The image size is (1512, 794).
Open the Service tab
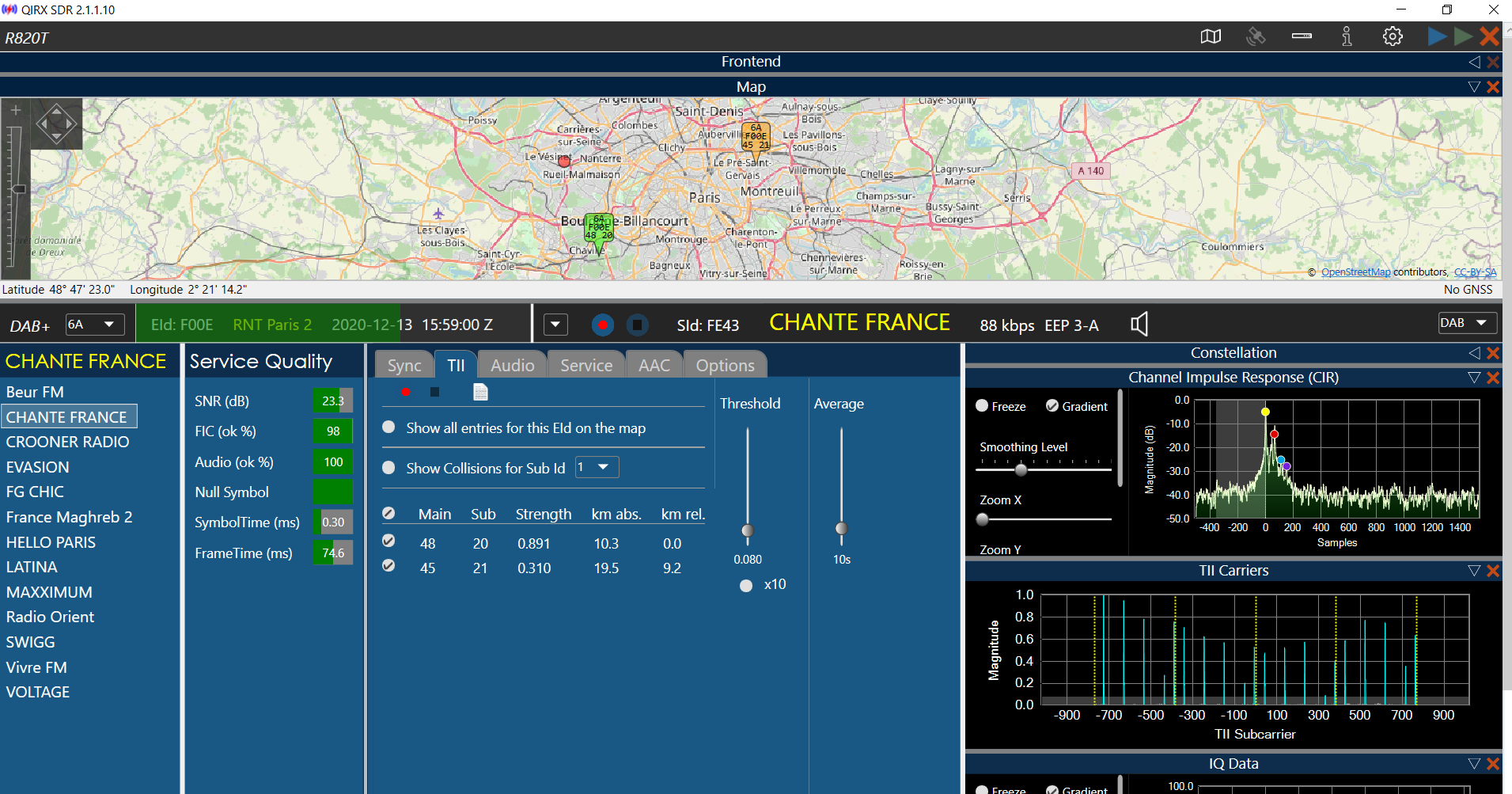pyautogui.click(x=586, y=365)
